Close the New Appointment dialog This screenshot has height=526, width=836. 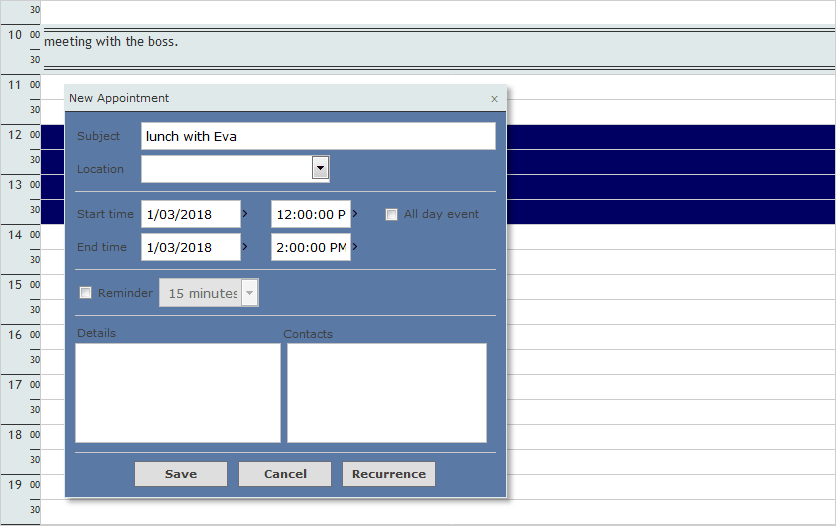494,99
